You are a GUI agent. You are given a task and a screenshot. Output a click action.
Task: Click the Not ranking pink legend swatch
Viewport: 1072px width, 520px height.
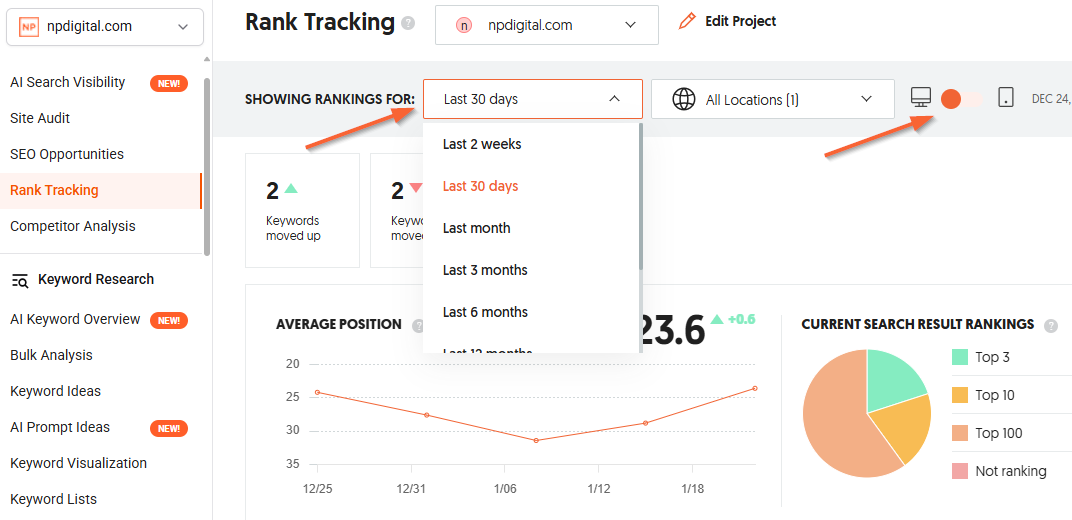(960, 471)
